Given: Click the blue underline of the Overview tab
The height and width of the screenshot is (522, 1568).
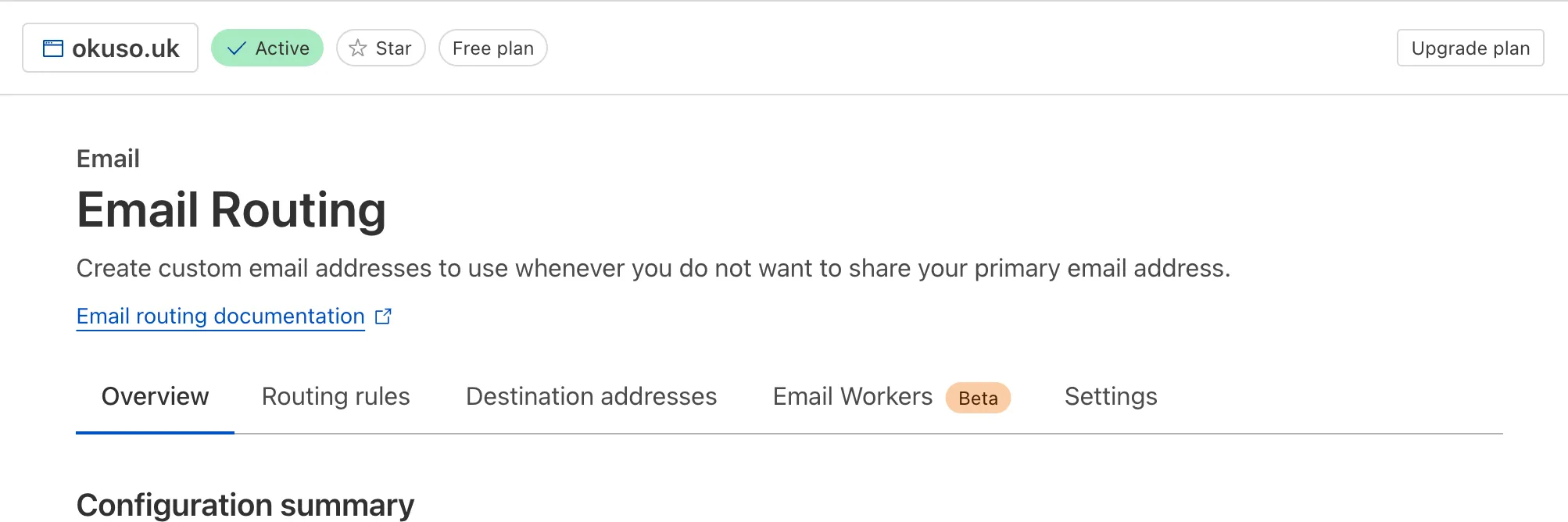Looking at the screenshot, I should (x=154, y=431).
